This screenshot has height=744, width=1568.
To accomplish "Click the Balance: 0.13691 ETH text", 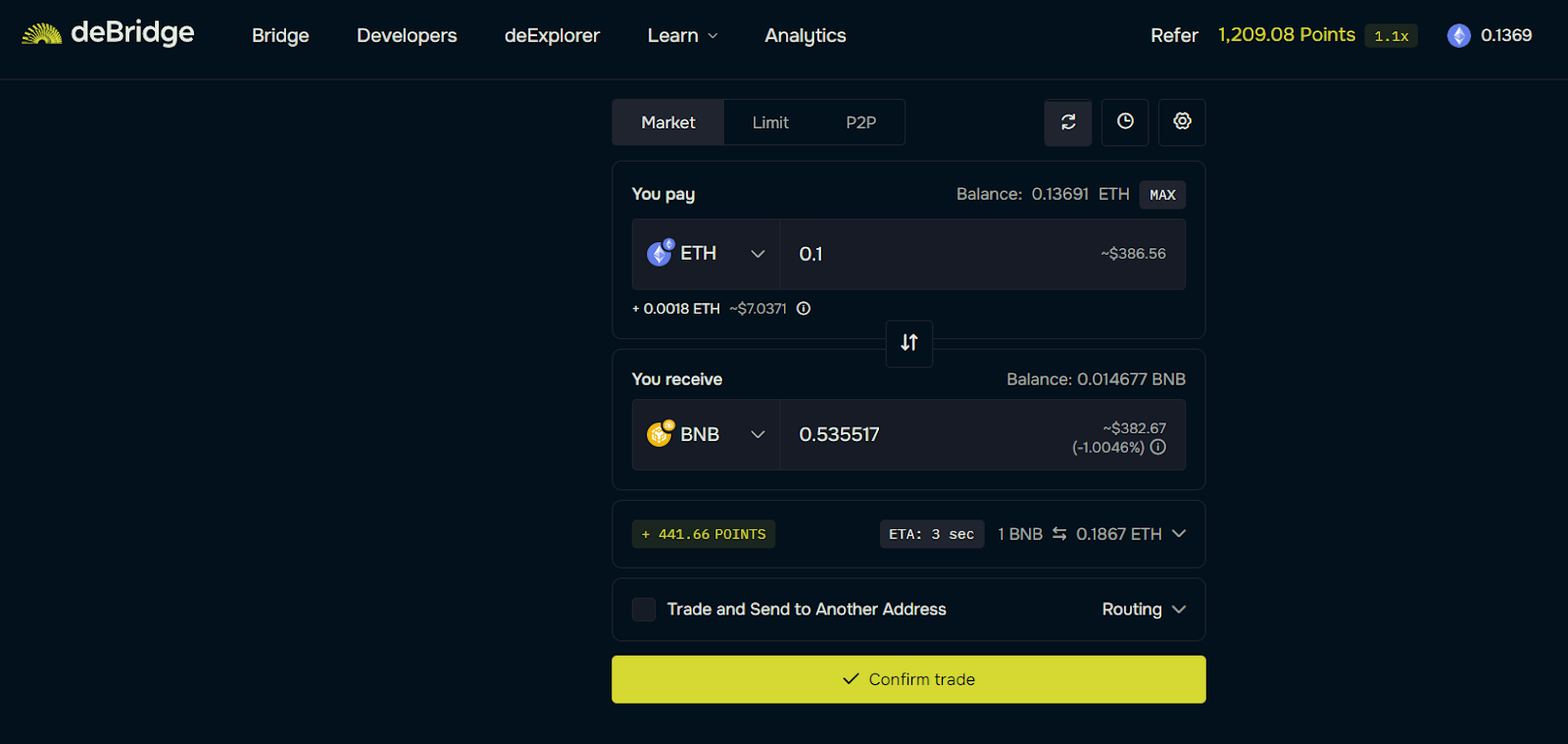I will point(1043,194).
